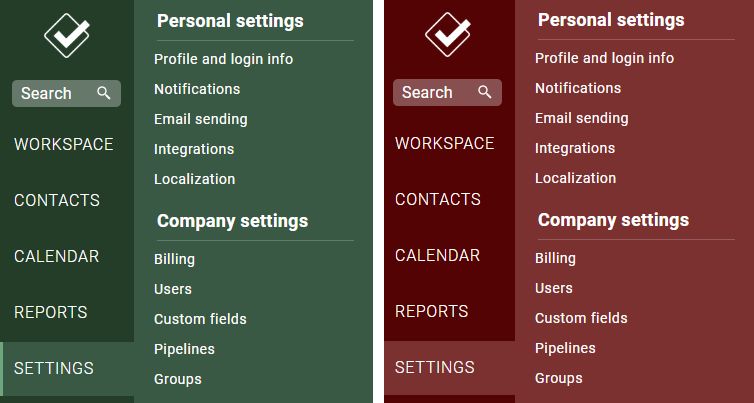Focus the Search field in green sidebar
754x403 pixels.
point(66,93)
